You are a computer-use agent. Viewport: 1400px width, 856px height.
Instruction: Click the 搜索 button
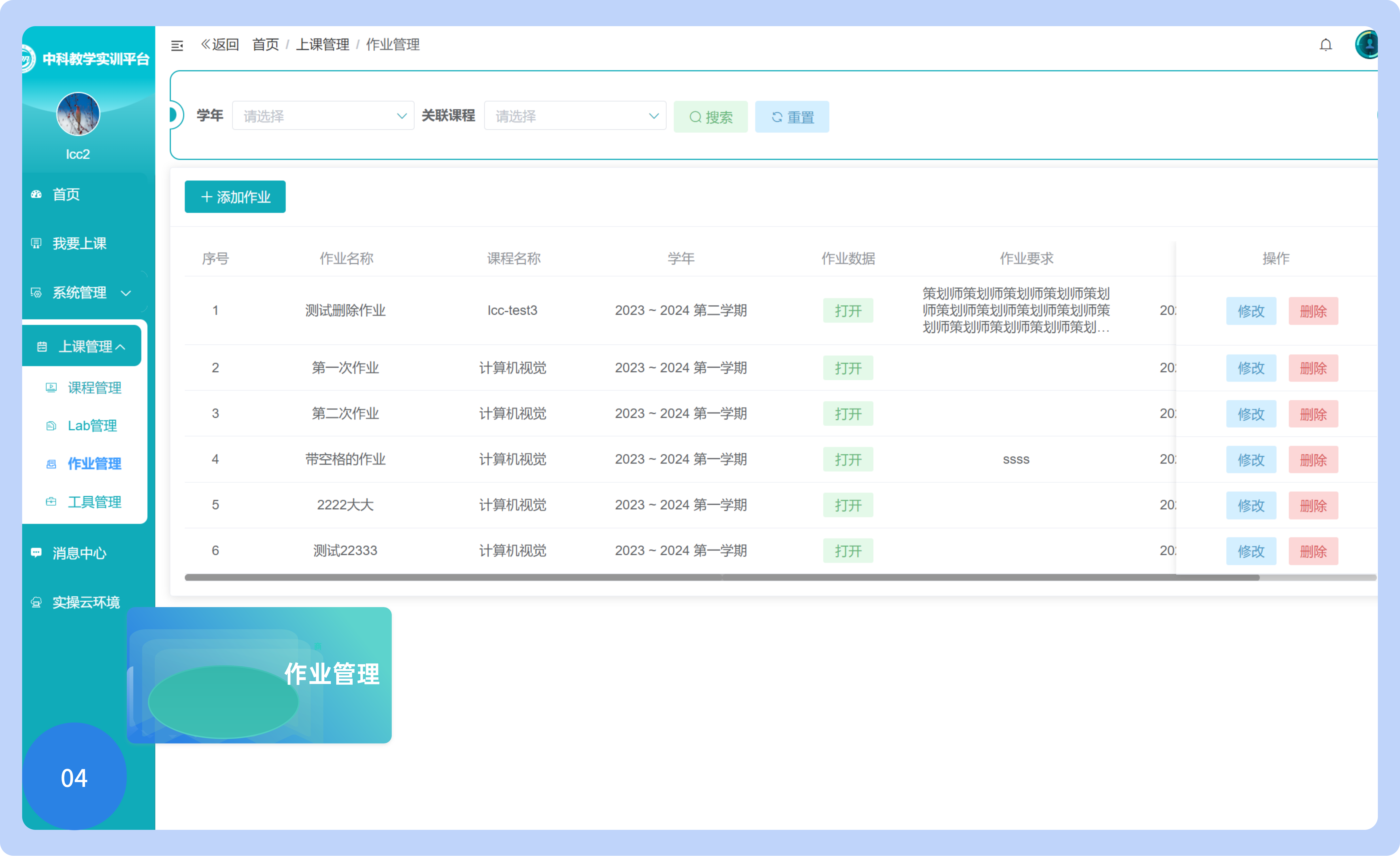pyautogui.click(x=710, y=117)
